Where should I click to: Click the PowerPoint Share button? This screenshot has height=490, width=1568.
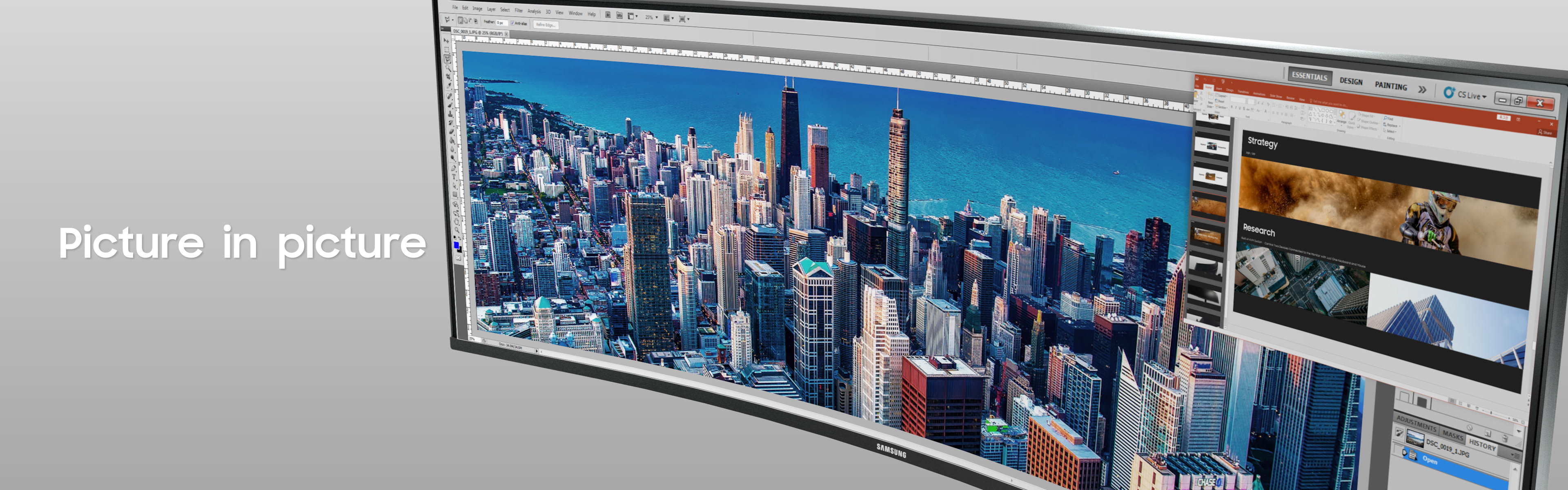pyautogui.click(x=1546, y=133)
